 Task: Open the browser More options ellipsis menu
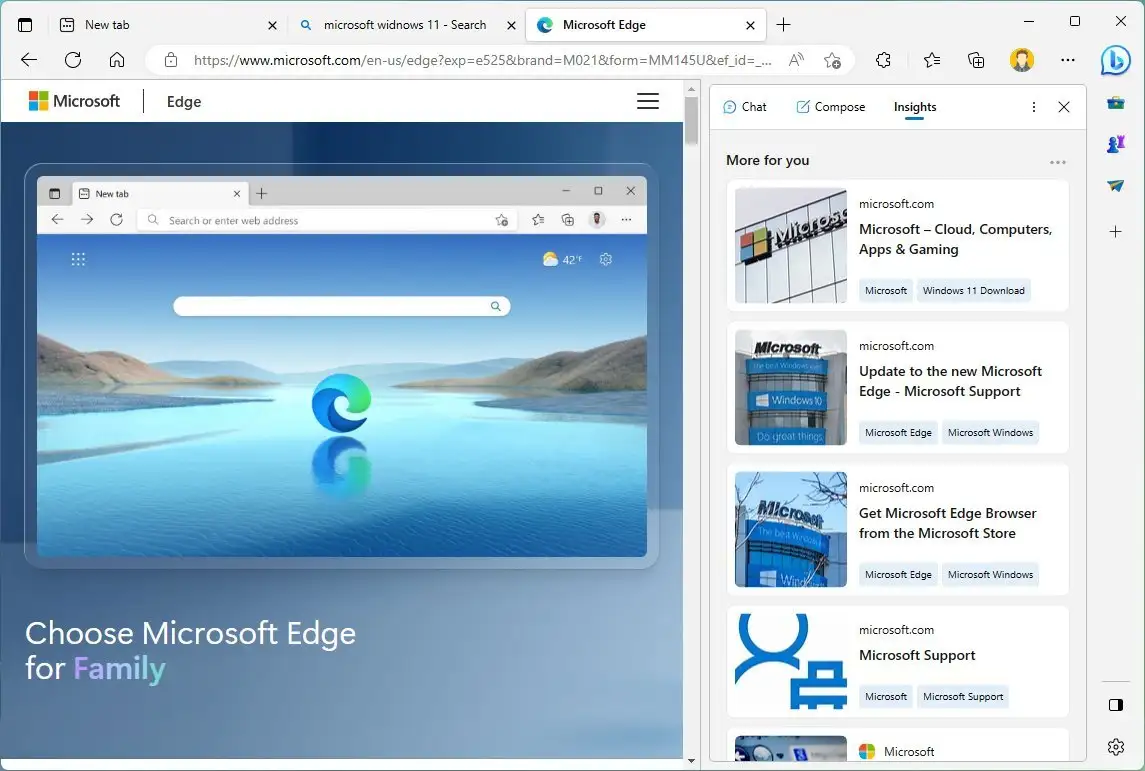(x=1067, y=60)
